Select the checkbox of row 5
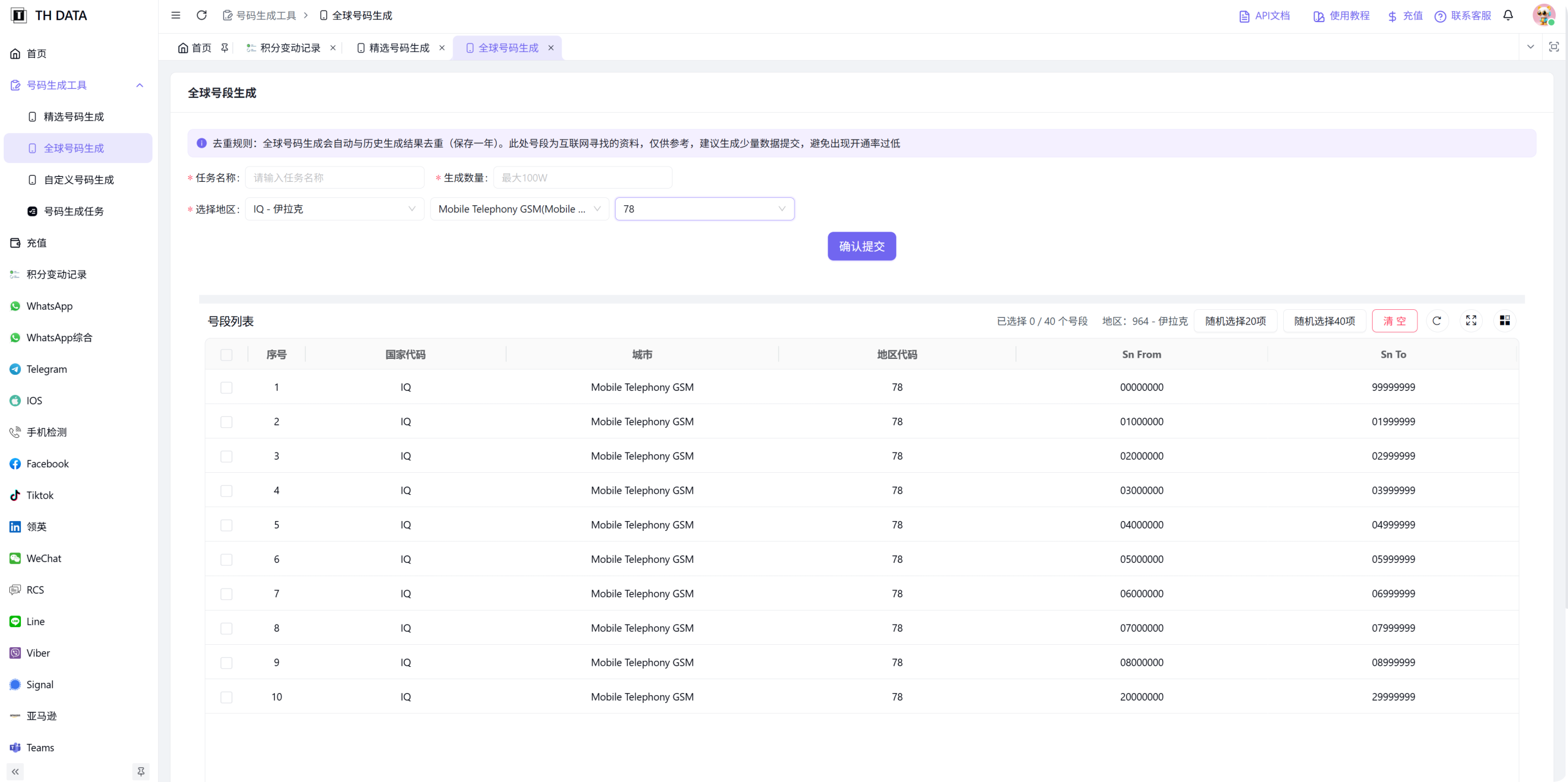Screen dimensions: 1568x782 tap(227, 525)
